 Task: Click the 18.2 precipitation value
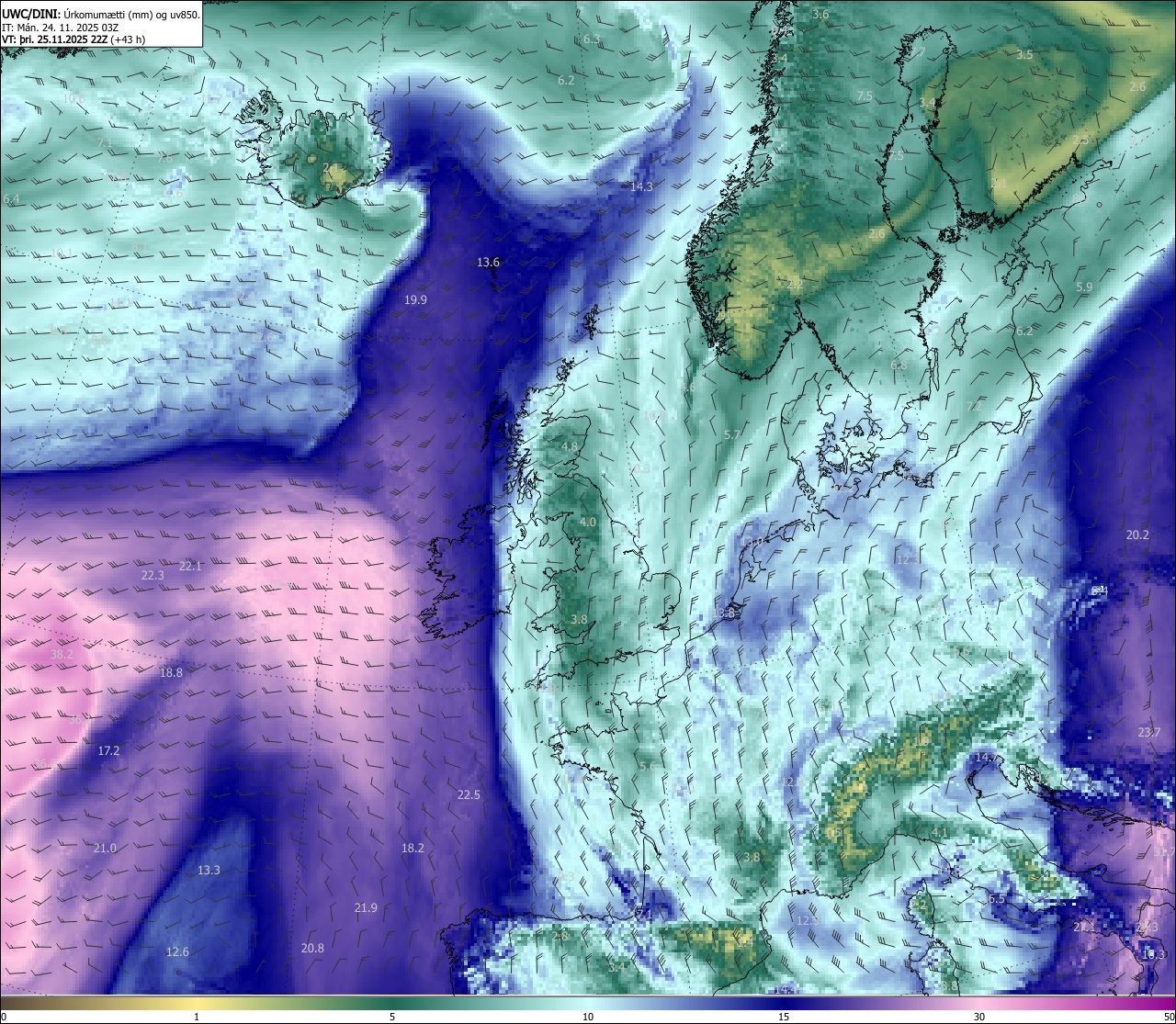(413, 849)
